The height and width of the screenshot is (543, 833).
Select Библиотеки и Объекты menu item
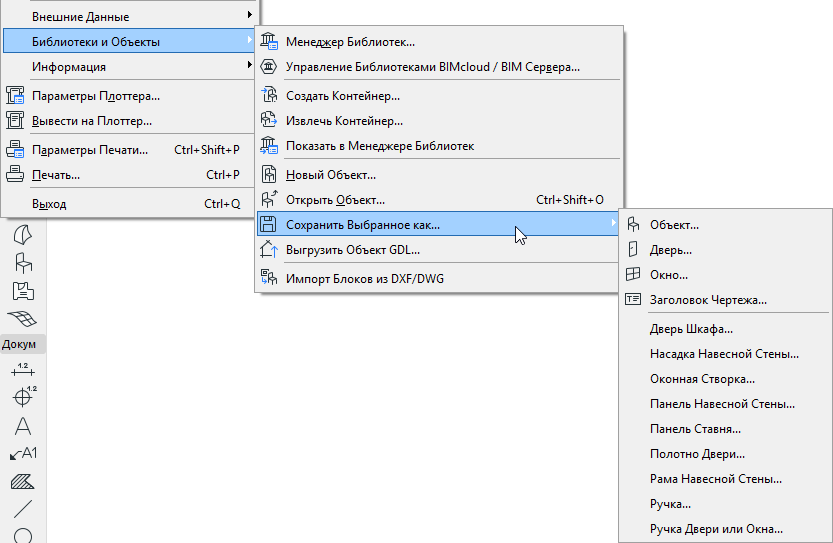click(x=128, y=41)
